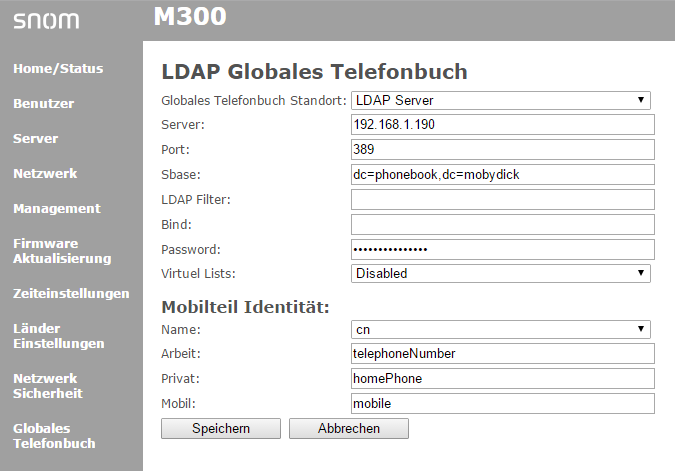Click the 'Virtuel Lists:' label

pos(198,274)
